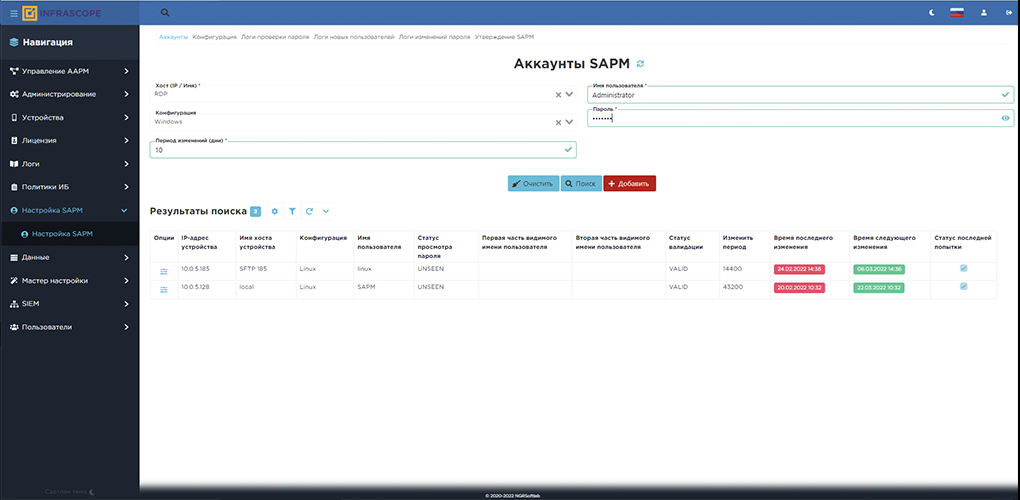Toggle dark mode with the moon icon
The width and height of the screenshot is (1020, 500).
coord(932,13)
